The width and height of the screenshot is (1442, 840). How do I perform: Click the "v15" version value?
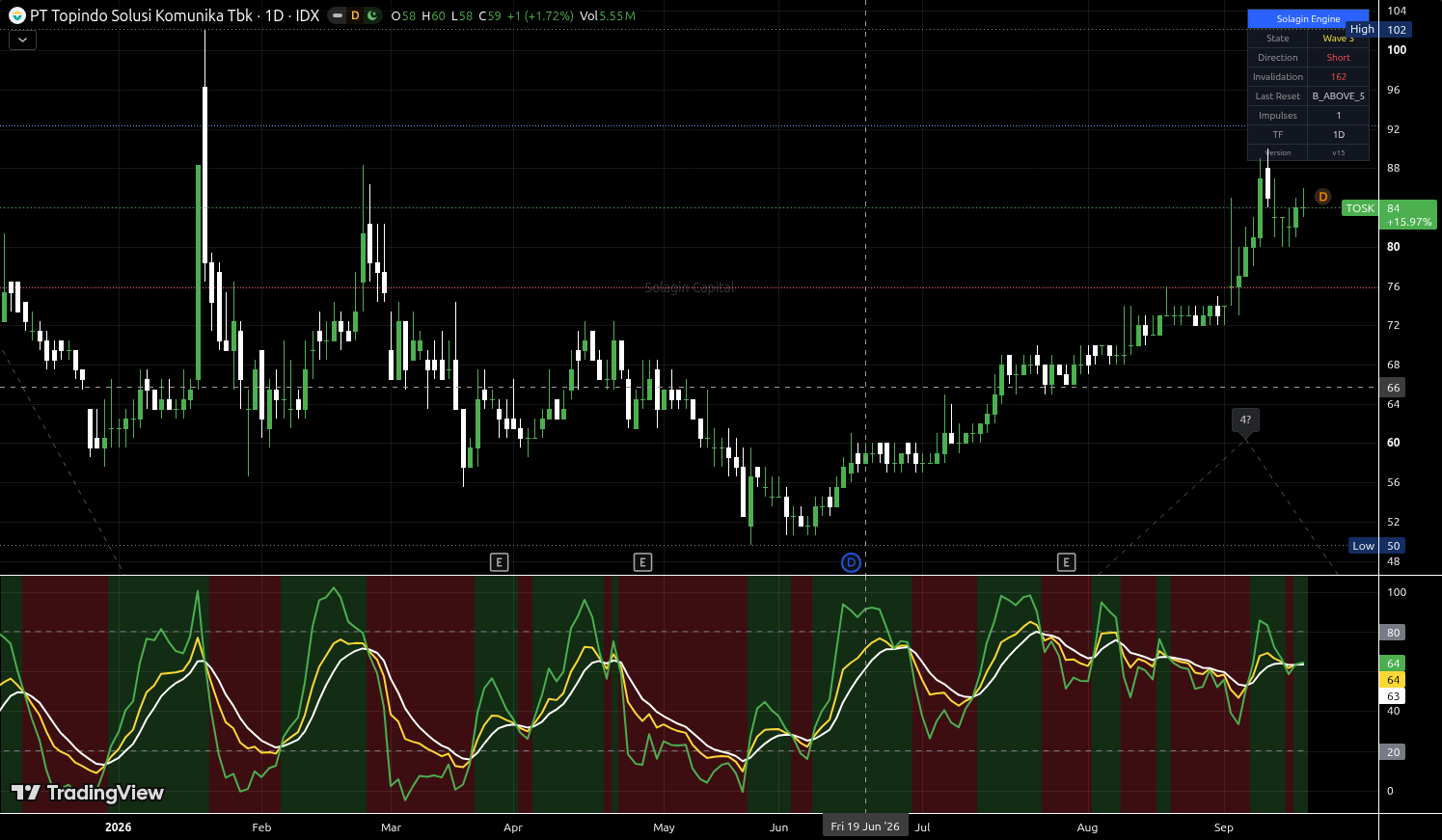click(1339, 152)
